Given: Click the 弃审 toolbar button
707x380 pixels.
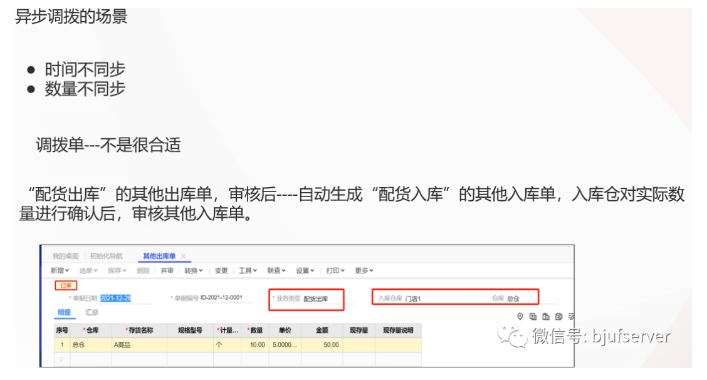Looking at the screenshot, I should click(x=167, y=270).
